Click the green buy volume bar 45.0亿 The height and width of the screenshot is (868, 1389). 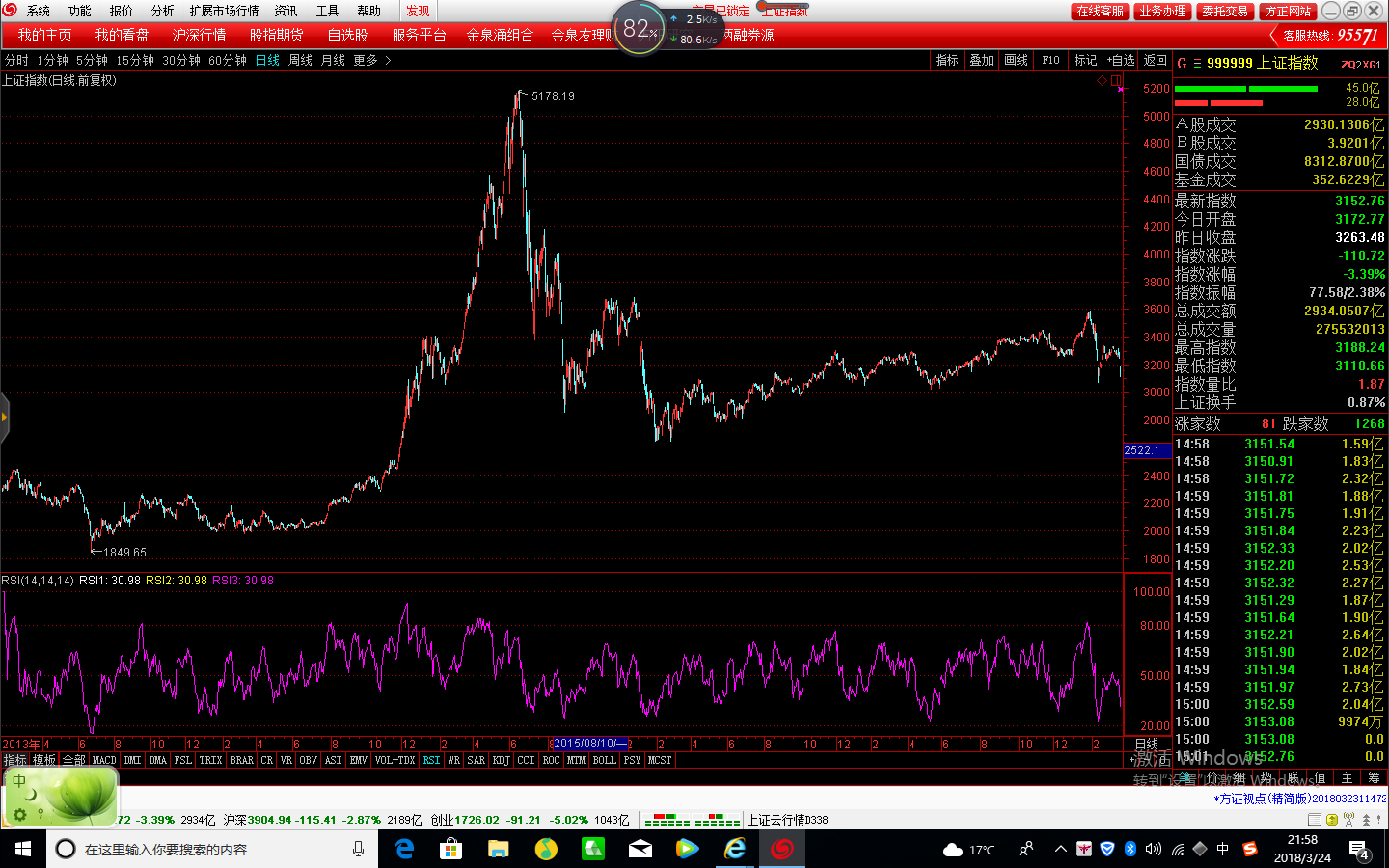[x=1246, y=89]
